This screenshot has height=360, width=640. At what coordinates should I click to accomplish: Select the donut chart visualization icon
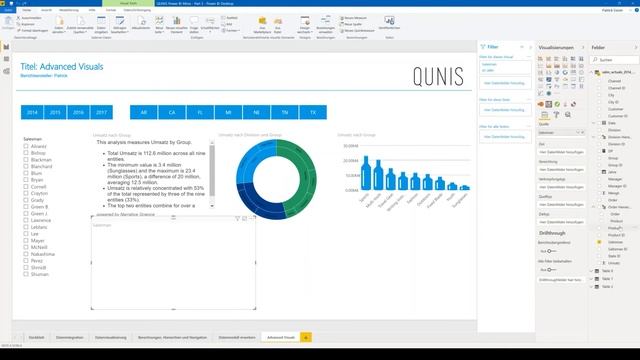pos(565,72)
